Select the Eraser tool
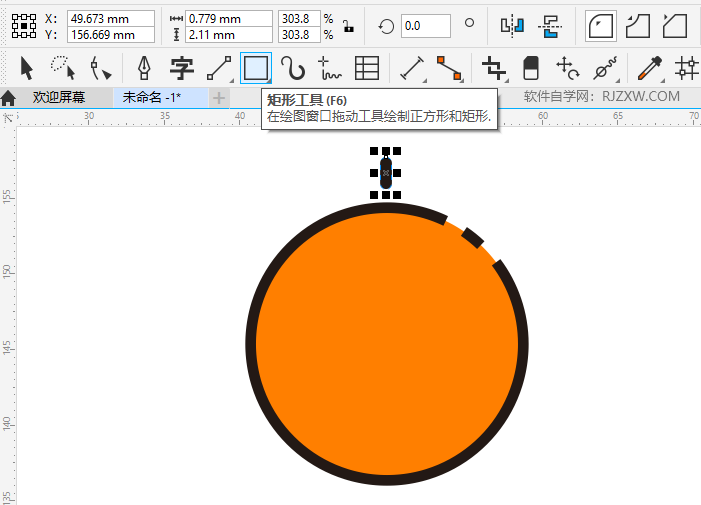 click(x=531, y=68)
